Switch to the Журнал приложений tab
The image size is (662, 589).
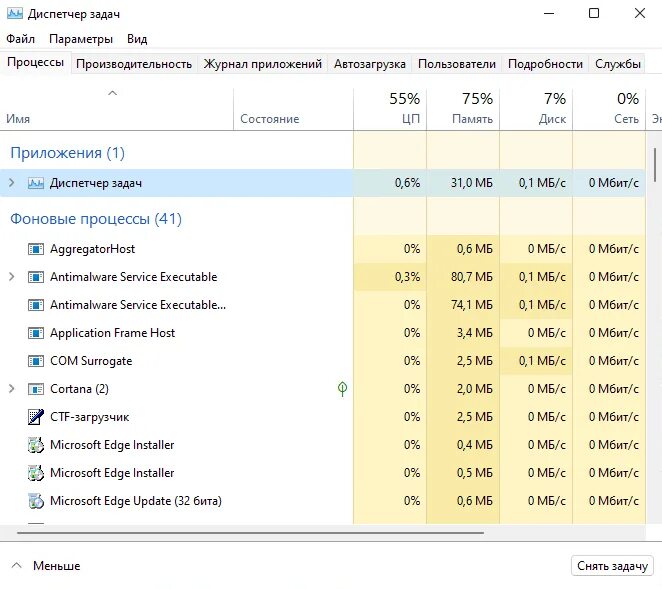tap(263, 64)
